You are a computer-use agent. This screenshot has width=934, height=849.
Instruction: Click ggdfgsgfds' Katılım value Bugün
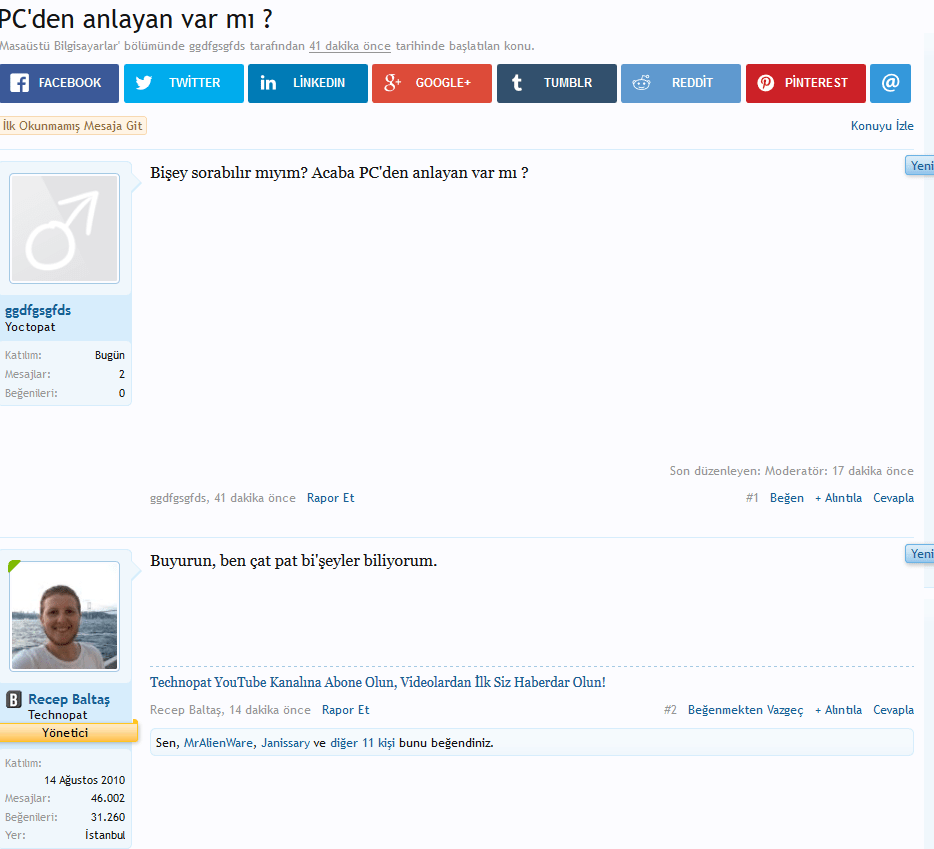point(110,356)
